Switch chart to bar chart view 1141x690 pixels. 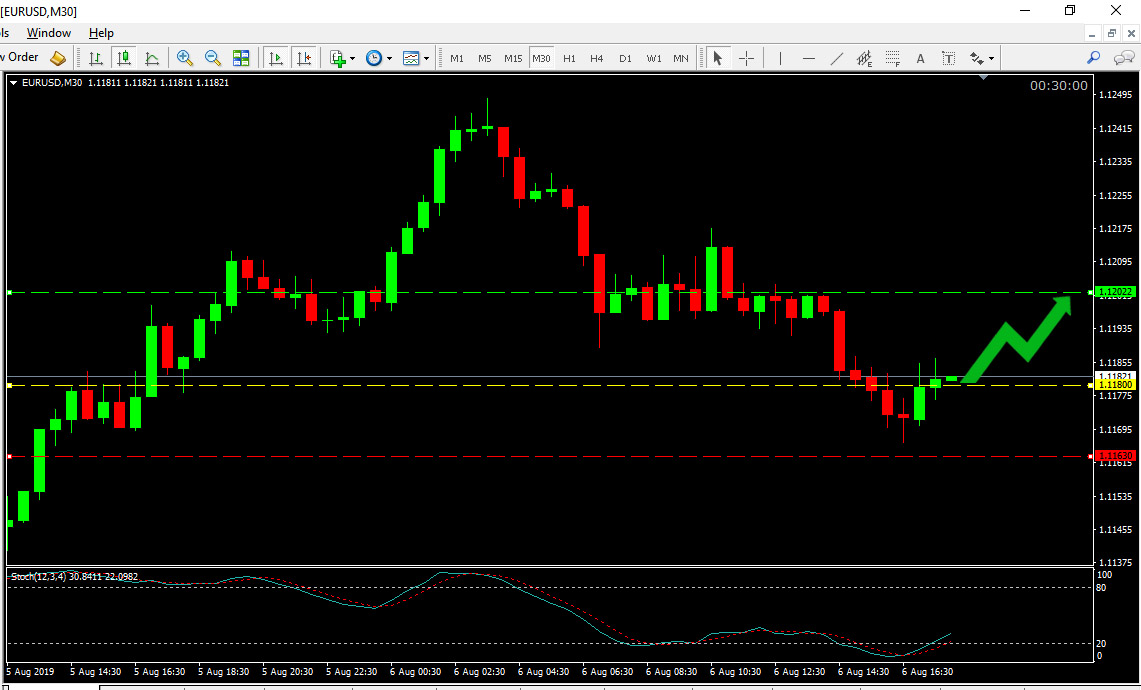[x=96, y=58]
